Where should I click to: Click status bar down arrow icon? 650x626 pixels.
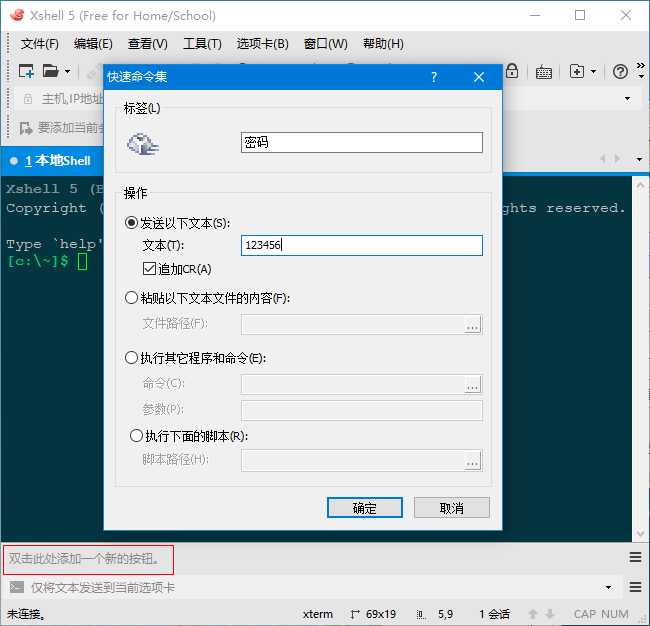(550, 614)
